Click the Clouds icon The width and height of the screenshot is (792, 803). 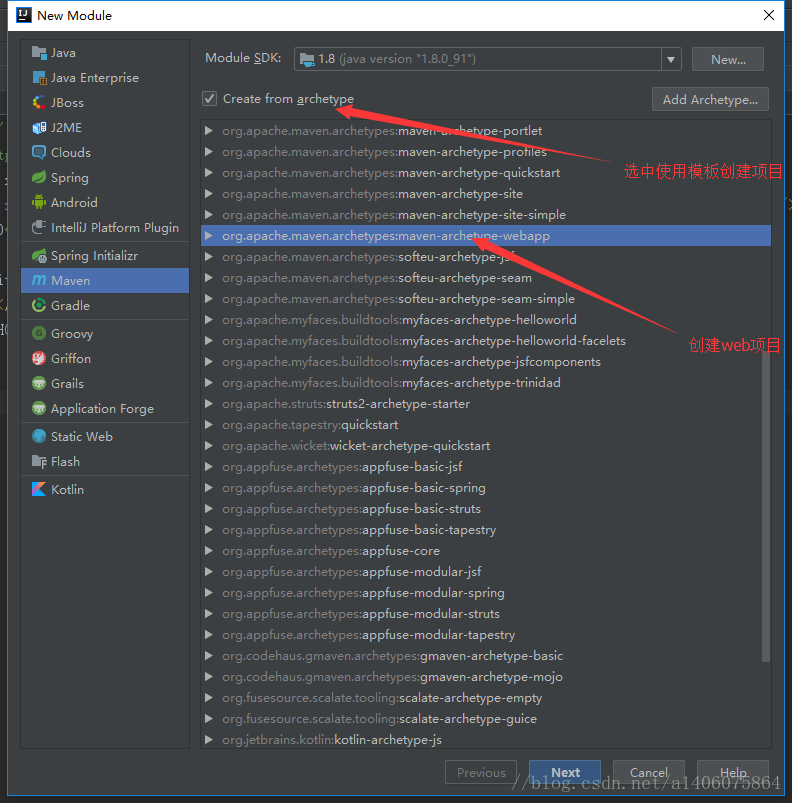point(39,153)
